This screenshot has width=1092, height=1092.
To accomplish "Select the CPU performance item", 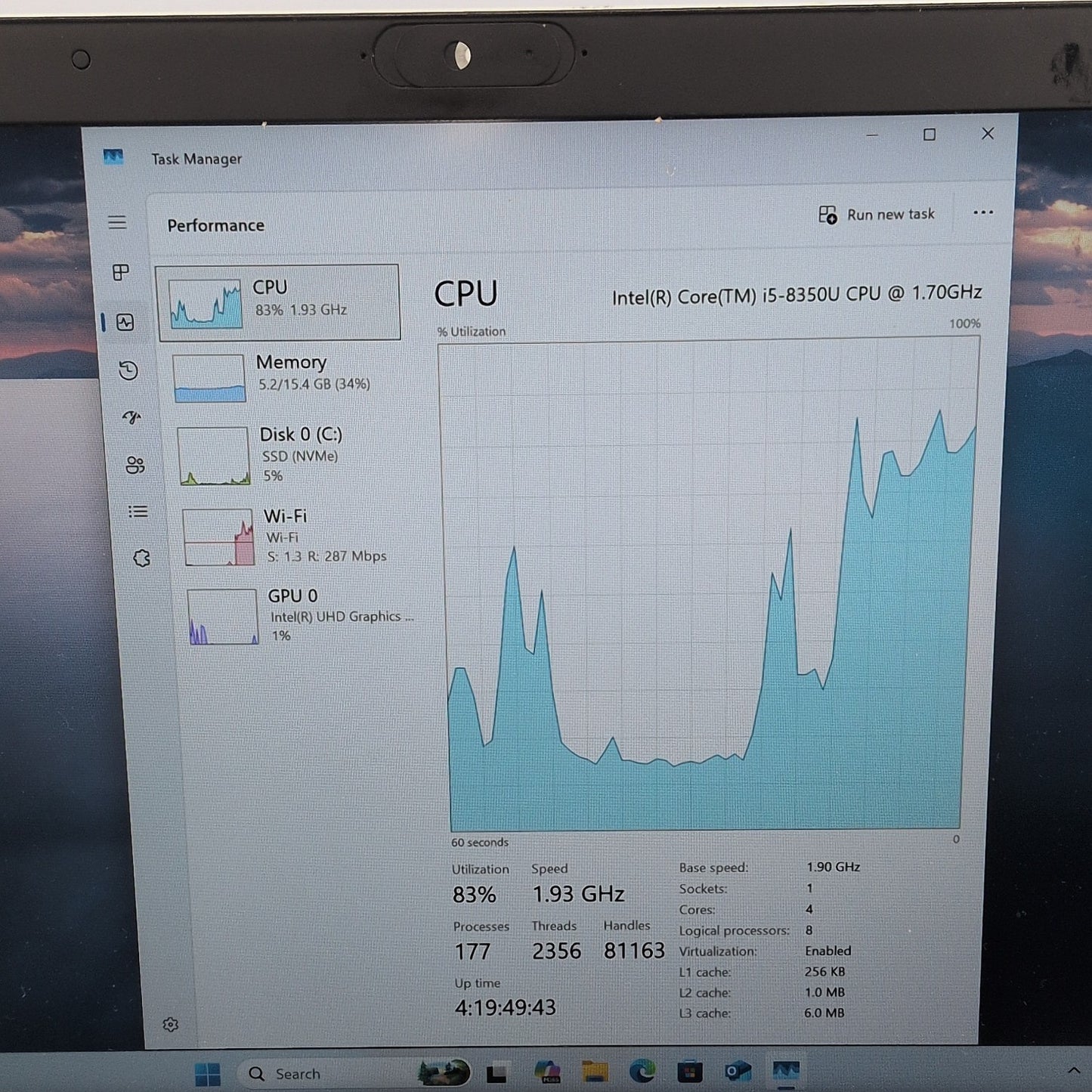I will [x=278, y=302].
